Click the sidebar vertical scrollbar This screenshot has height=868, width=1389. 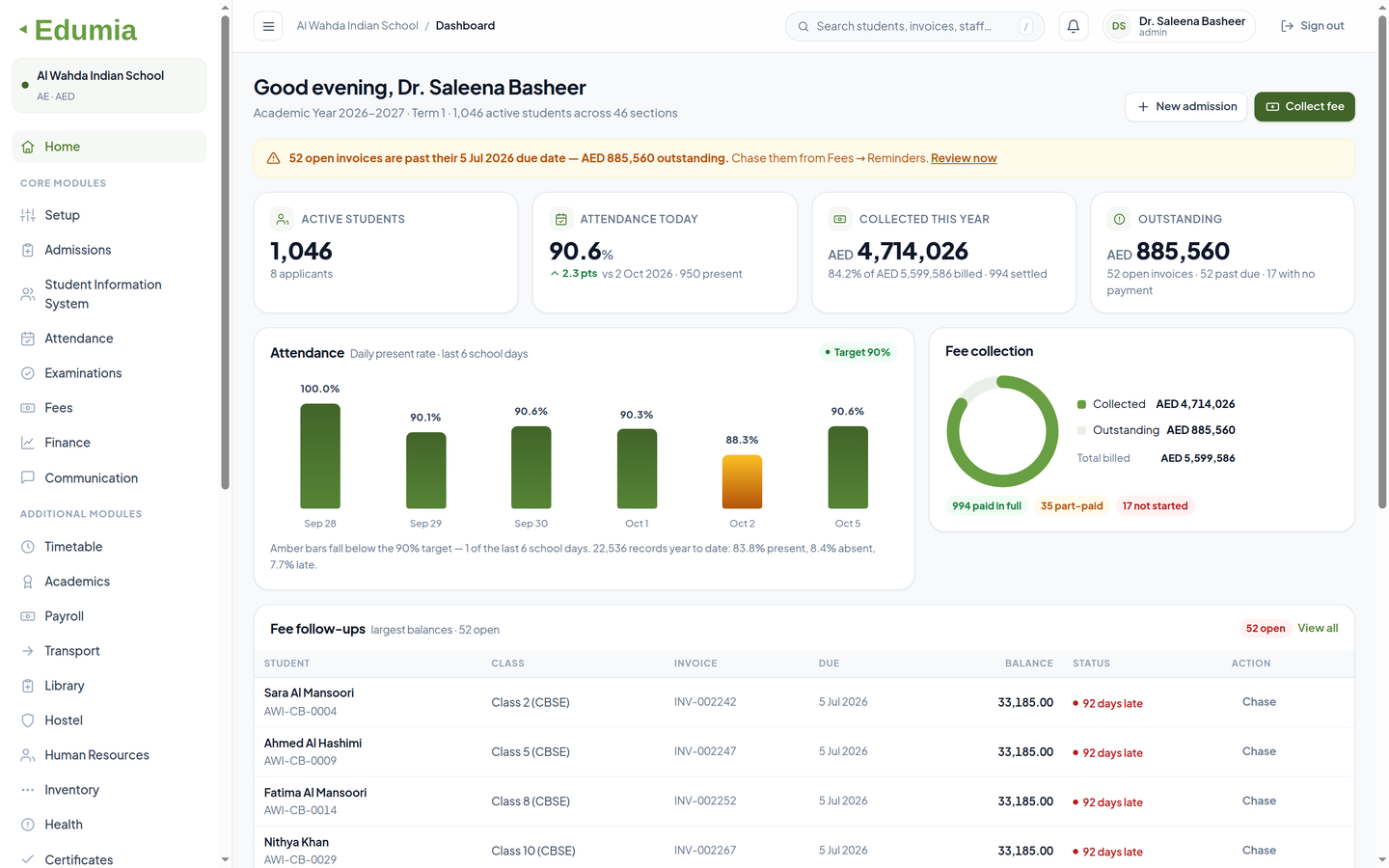click(225, 253)
